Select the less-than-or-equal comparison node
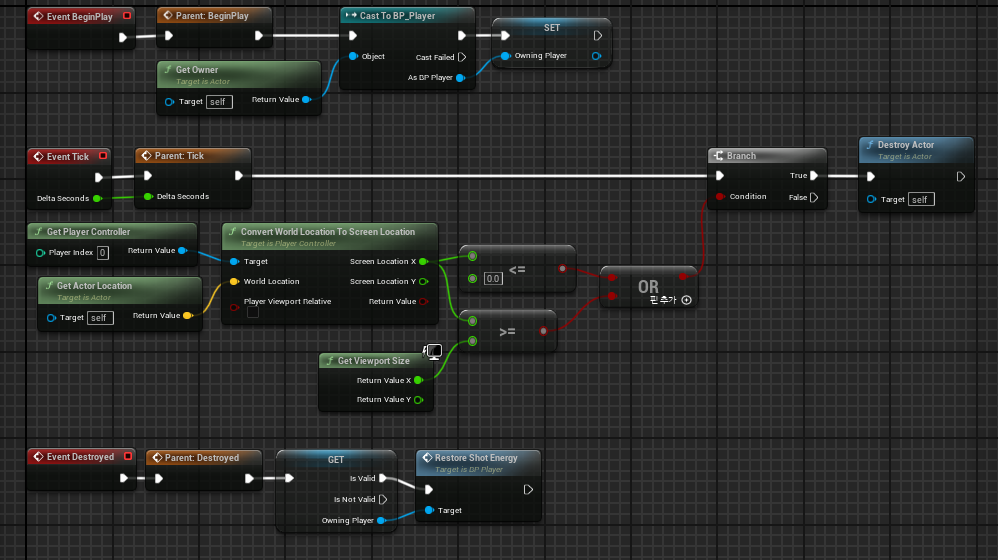This screenshot has width=998, height=560. click(x=517, y=269)
